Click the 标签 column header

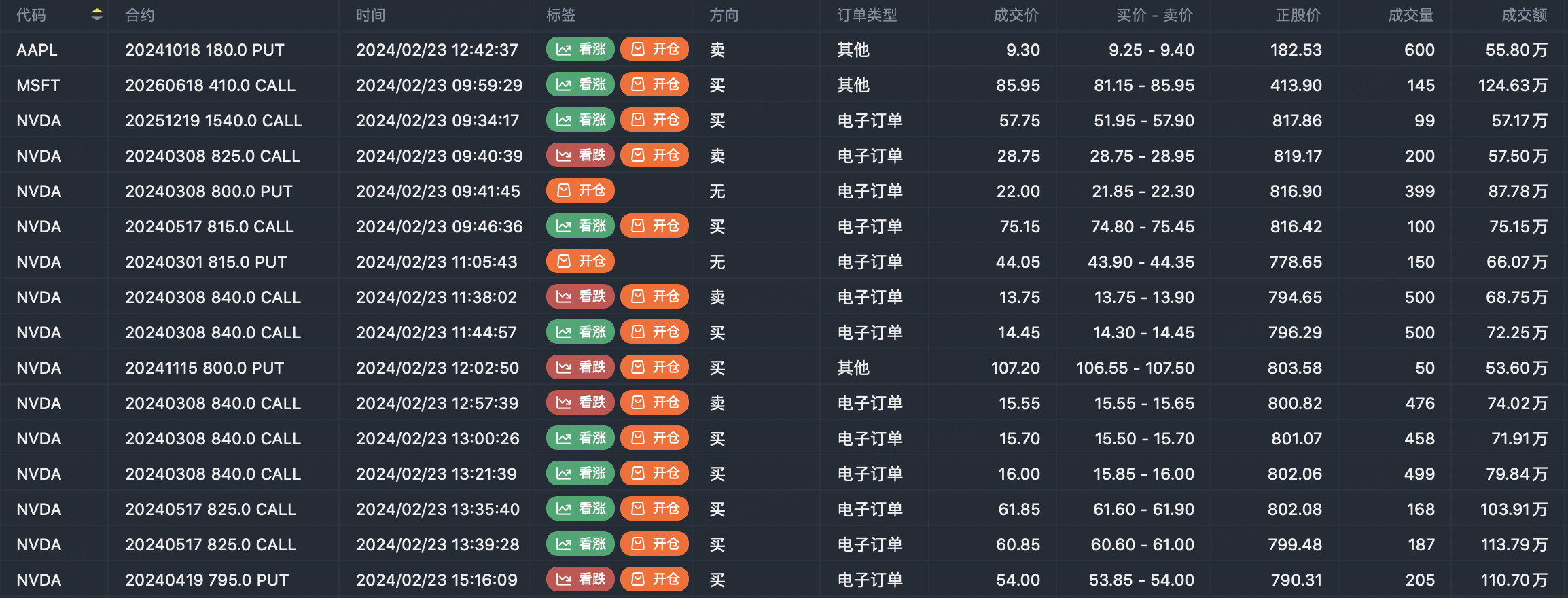561,15
